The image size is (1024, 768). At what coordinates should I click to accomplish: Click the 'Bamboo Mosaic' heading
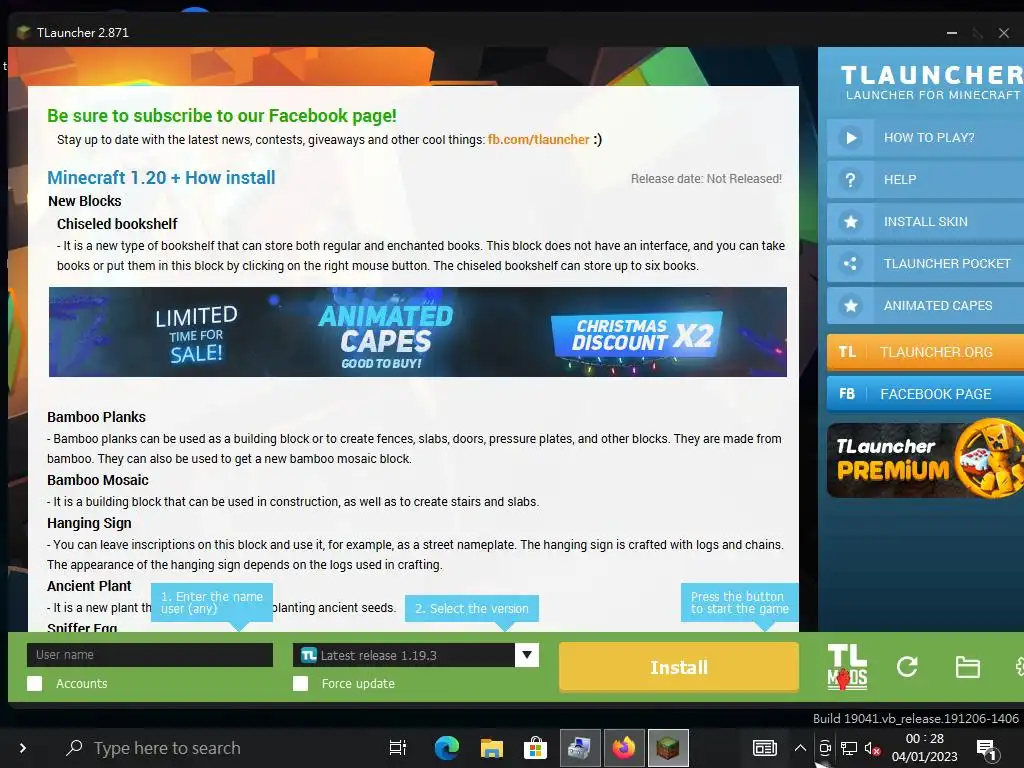(x=97, y=480)
